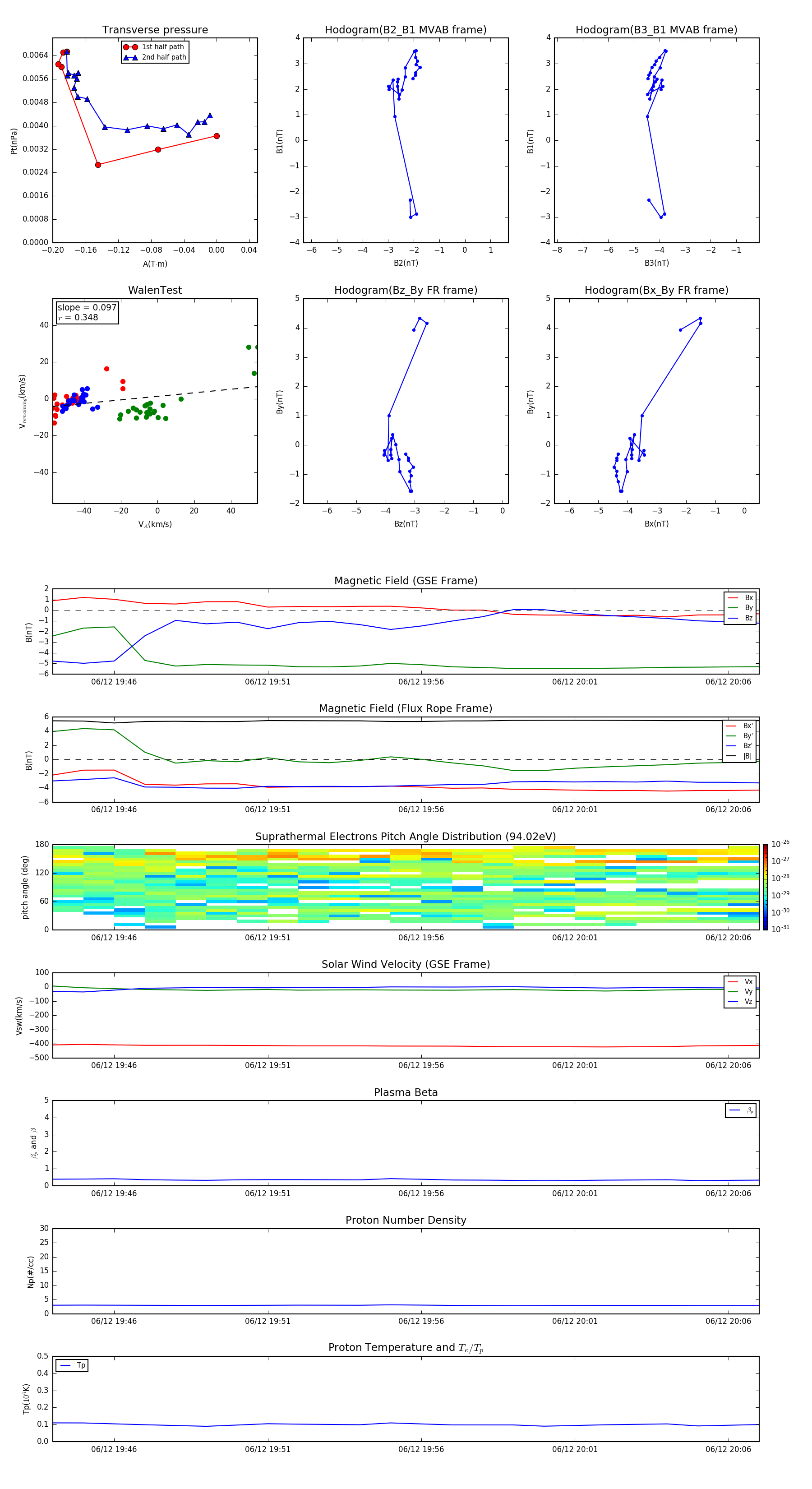Screen dimensions: 812x1489
Task: Click the "B2(nT)" x-axis label
Action: [x=406, y=263]
